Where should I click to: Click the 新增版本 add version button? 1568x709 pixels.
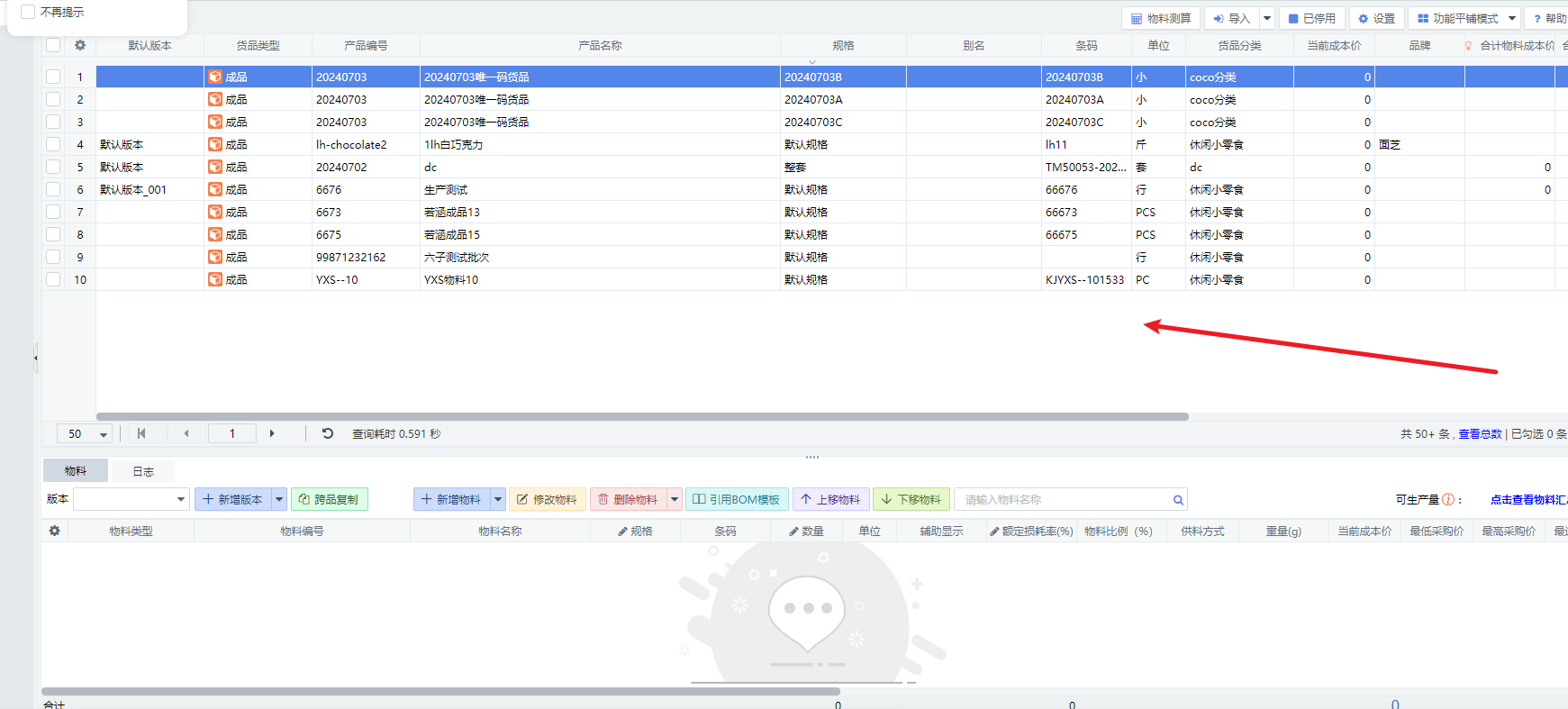[x=233, y=499]
